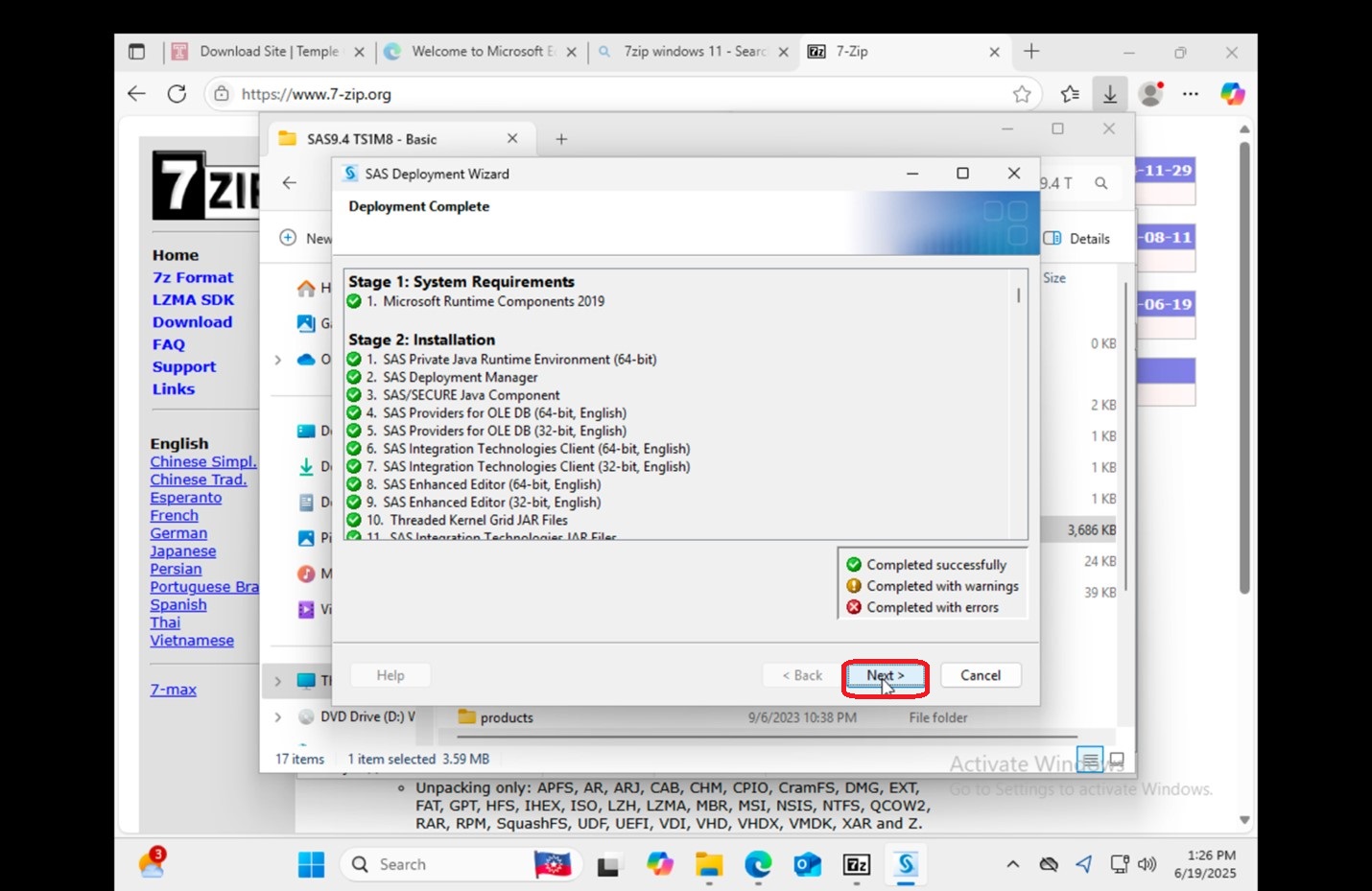This screenshot has width=1372, height=891.
Task: Open 7-Zip File Manager from taskbar
Action: point(857,864)
